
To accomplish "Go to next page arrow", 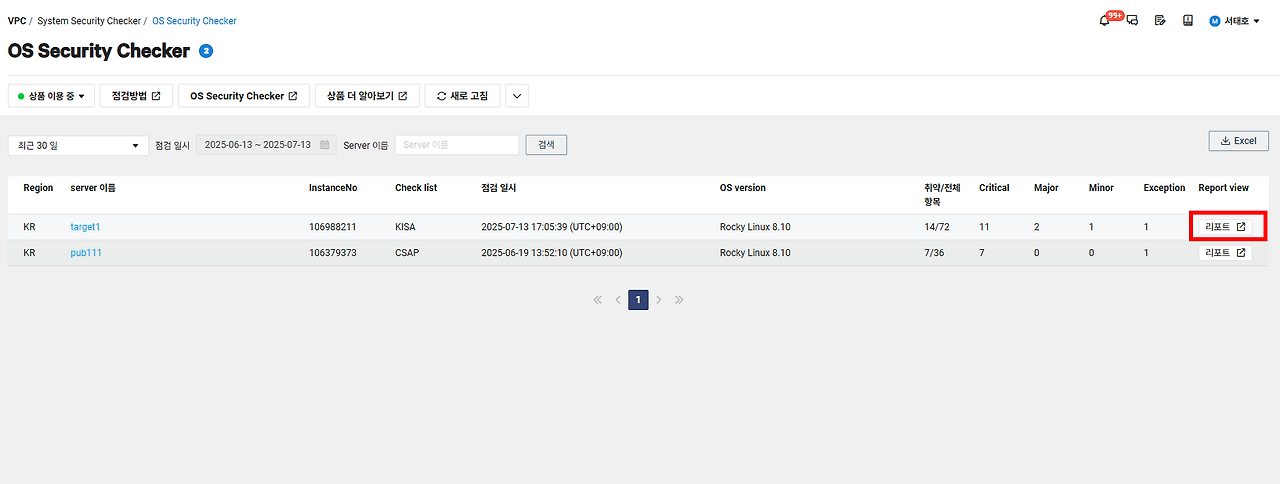I will coord(658,299).
